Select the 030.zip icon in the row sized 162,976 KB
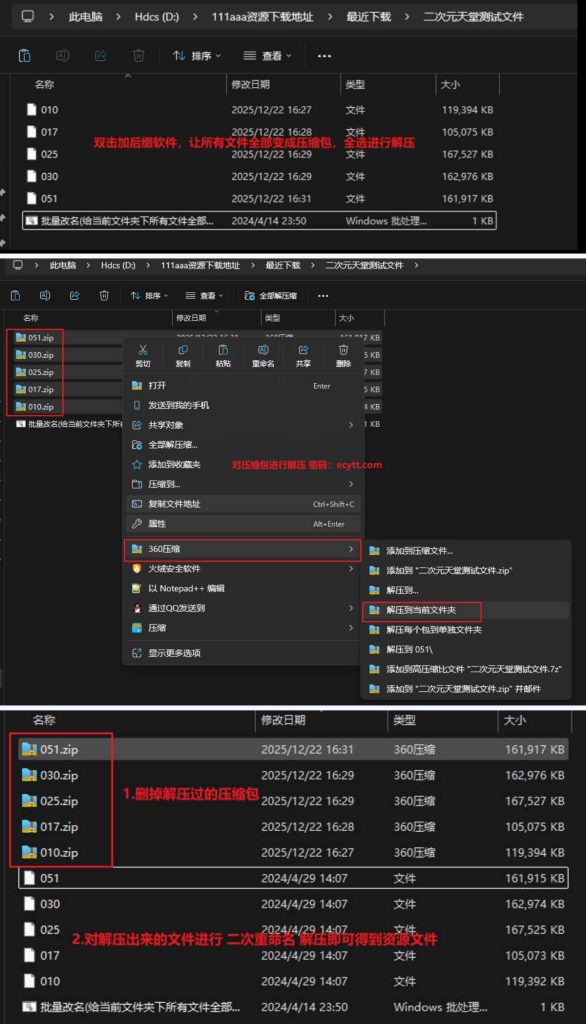 [x=29, y=775]
